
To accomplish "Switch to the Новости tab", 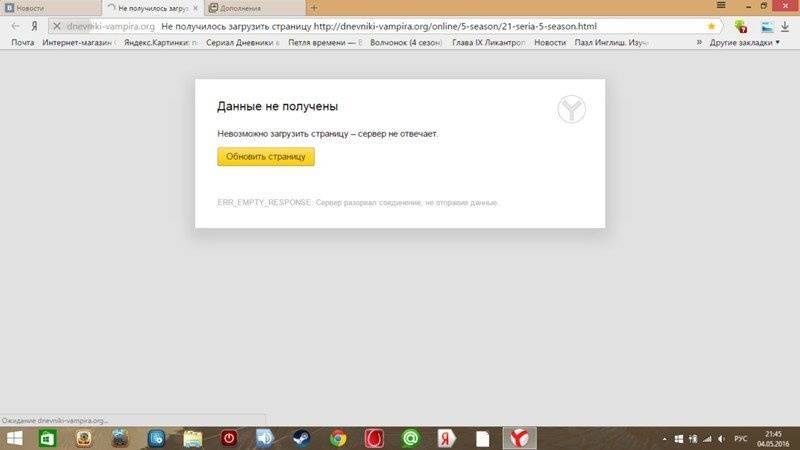I will click(50, 8).
